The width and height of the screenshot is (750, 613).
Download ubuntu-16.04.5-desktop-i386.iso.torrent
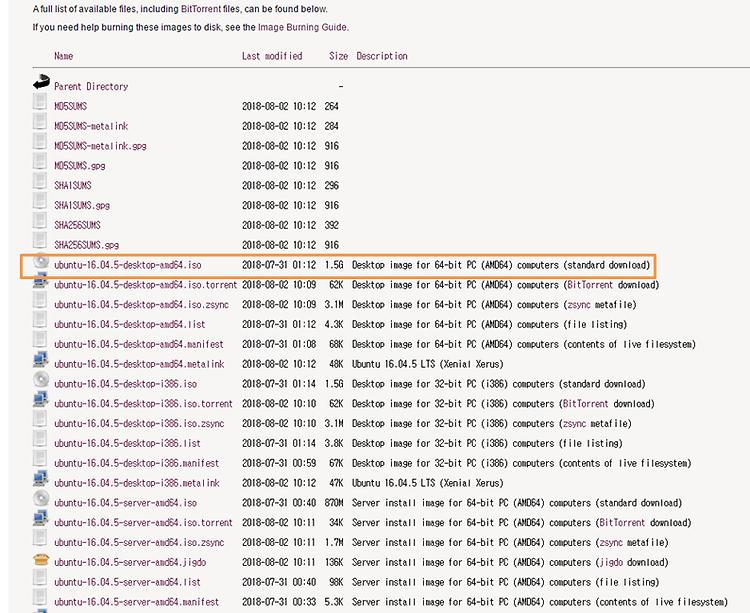coord(143,404)
